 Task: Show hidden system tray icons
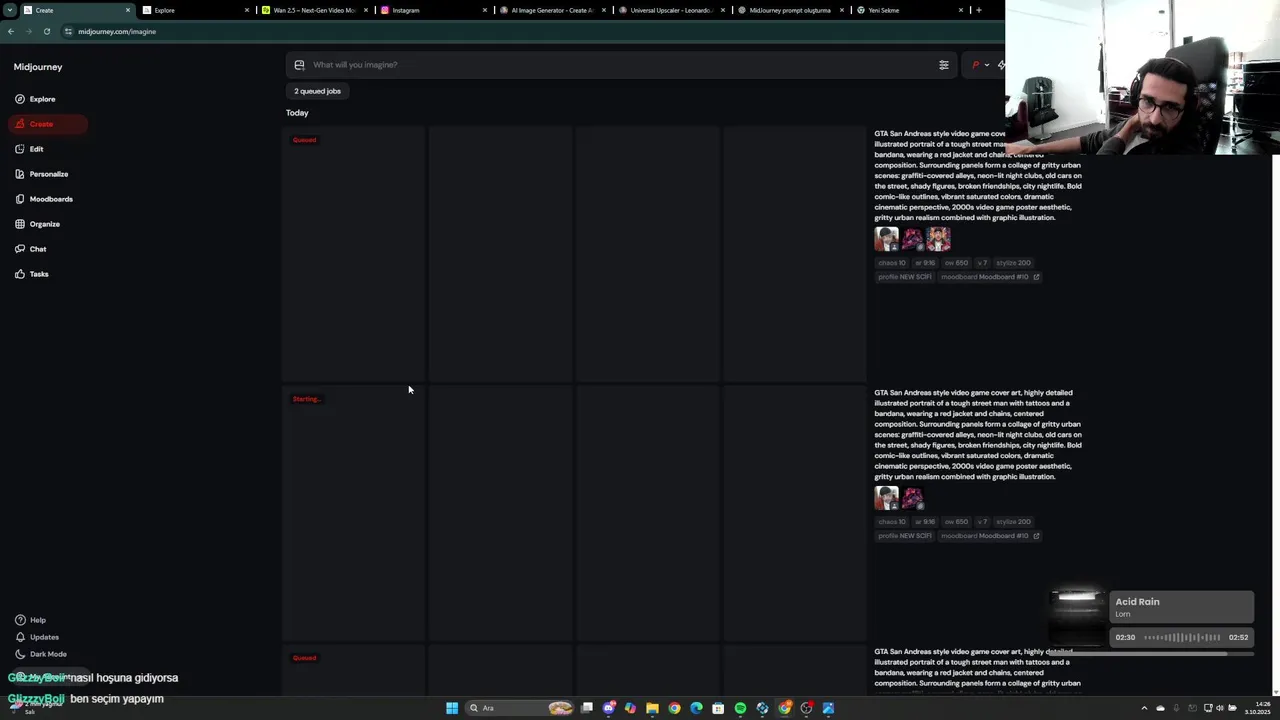pyautogui.click(x=1144, y=708)
